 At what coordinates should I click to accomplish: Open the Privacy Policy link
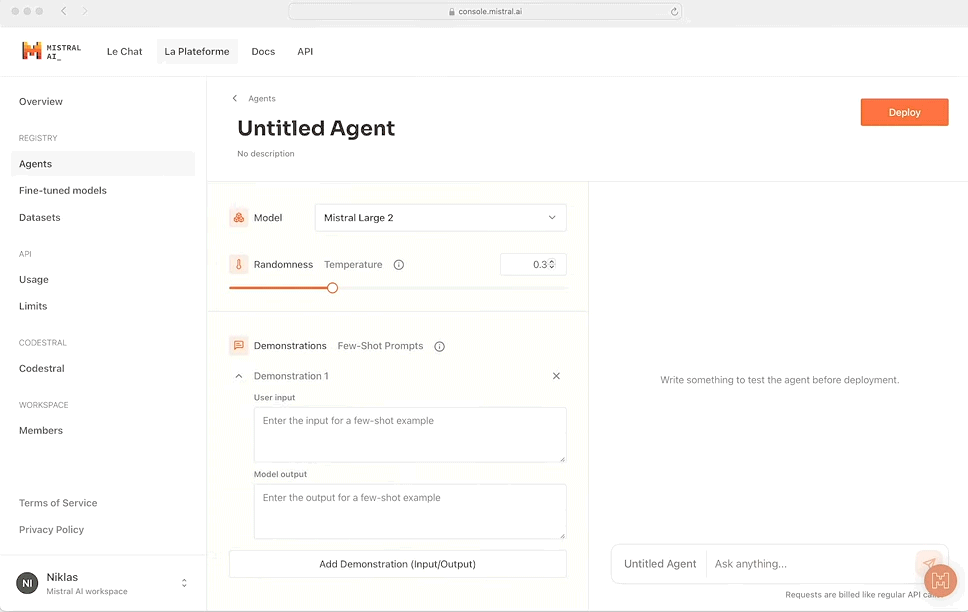[51, 529]
